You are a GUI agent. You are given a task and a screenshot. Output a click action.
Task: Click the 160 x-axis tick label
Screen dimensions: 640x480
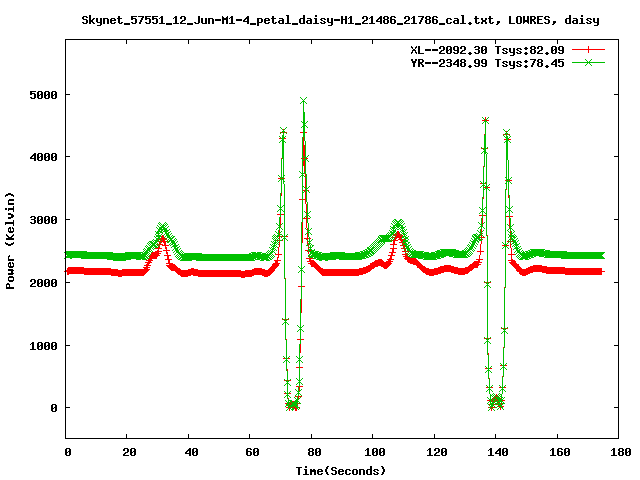(x=560, y=452)
